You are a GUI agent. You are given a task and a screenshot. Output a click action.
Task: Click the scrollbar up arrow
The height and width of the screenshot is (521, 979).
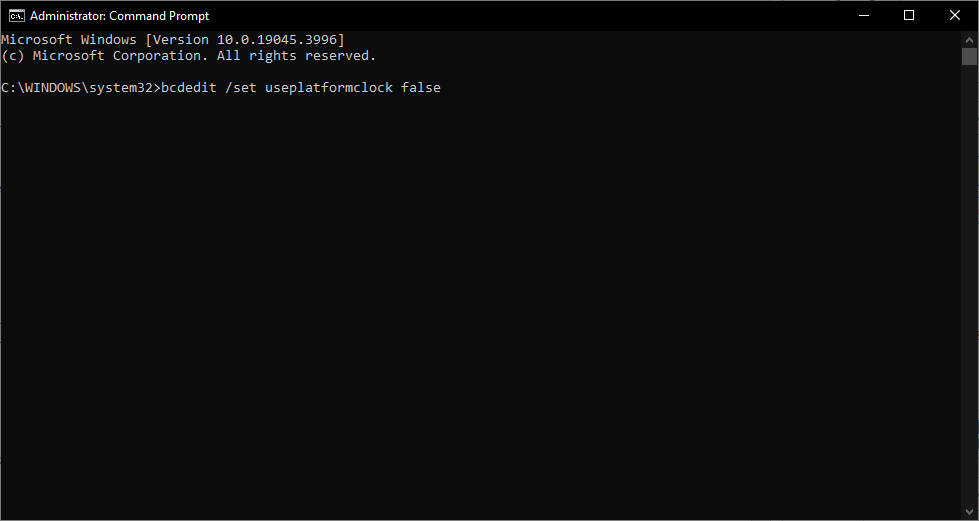tap(969, 38)
